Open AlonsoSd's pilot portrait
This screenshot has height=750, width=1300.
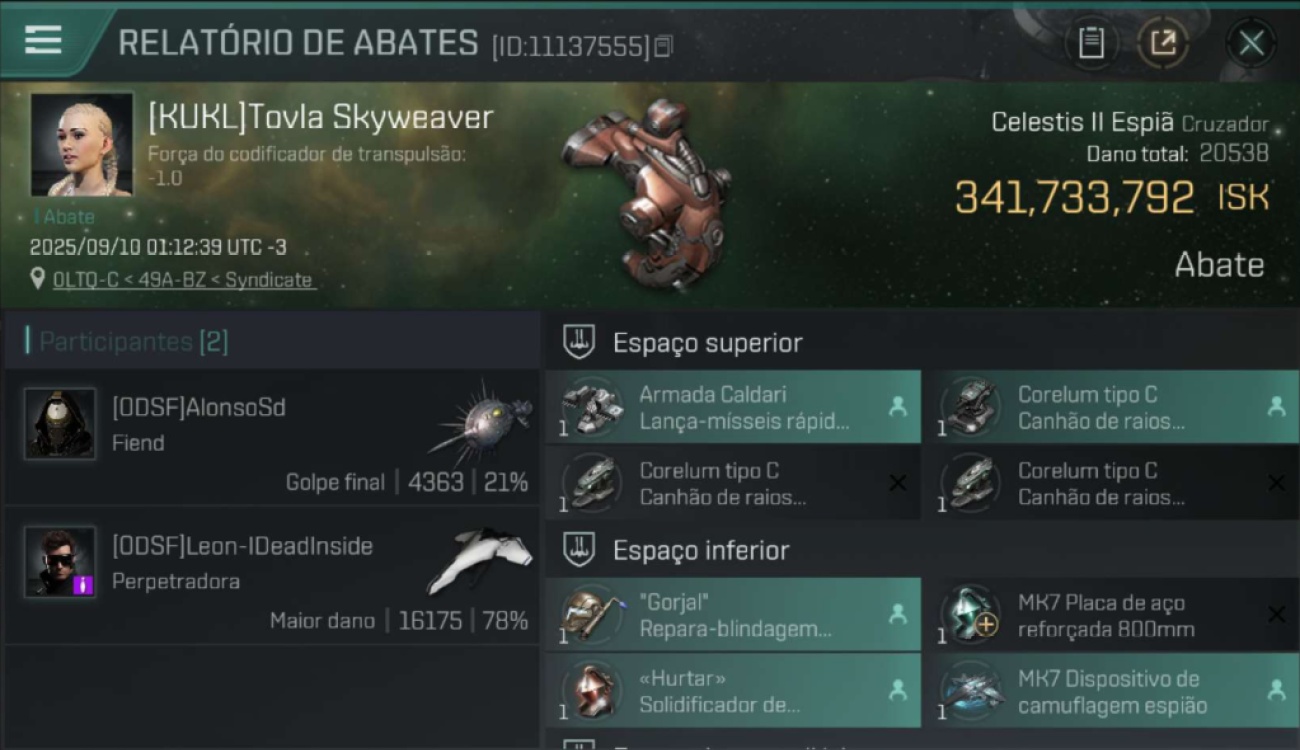pos(60,424)
